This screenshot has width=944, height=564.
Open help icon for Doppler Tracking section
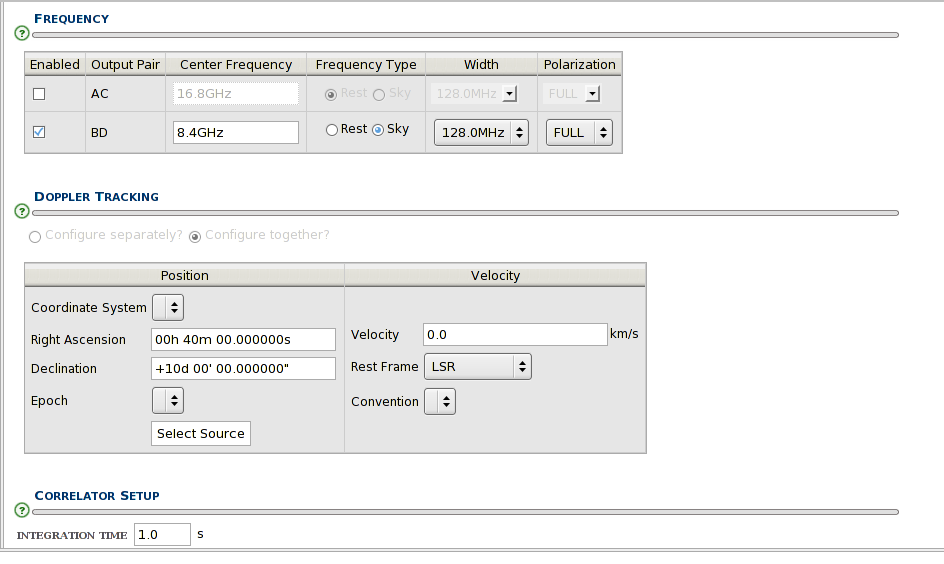pyautogui.click(x=22, y=211)
